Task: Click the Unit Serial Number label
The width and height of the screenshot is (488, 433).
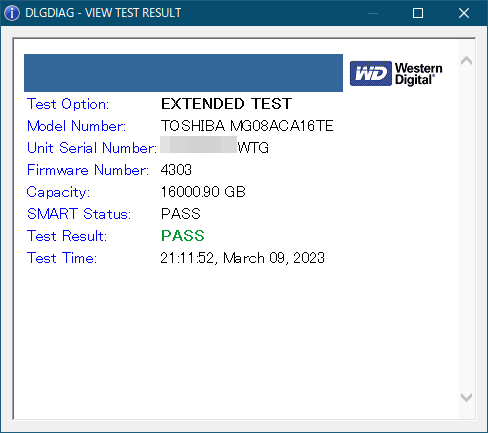Action: 92,148
